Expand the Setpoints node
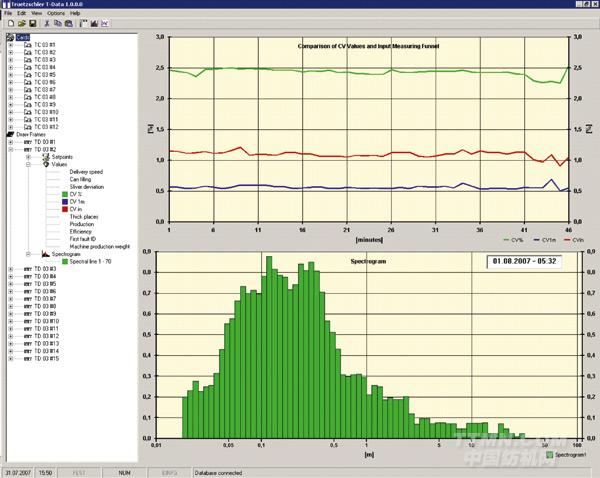 pyautogui.click(x=27, y=156)
